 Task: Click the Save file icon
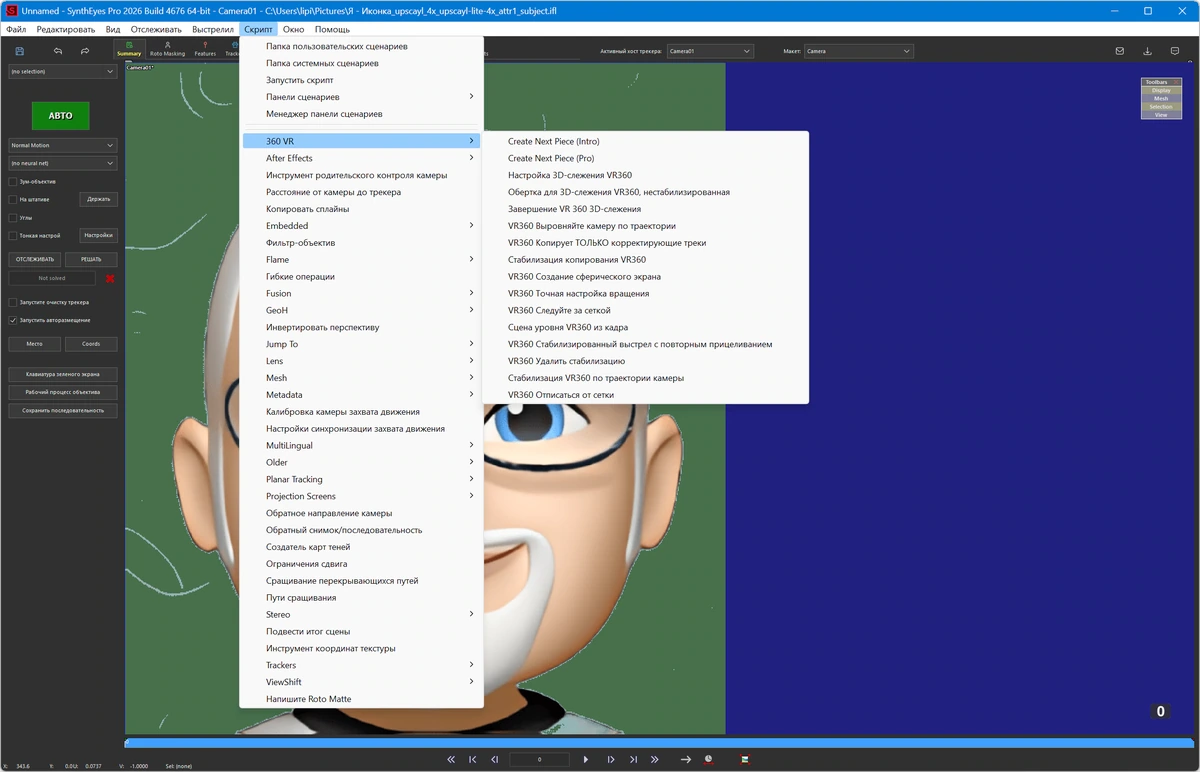(20, 51)
